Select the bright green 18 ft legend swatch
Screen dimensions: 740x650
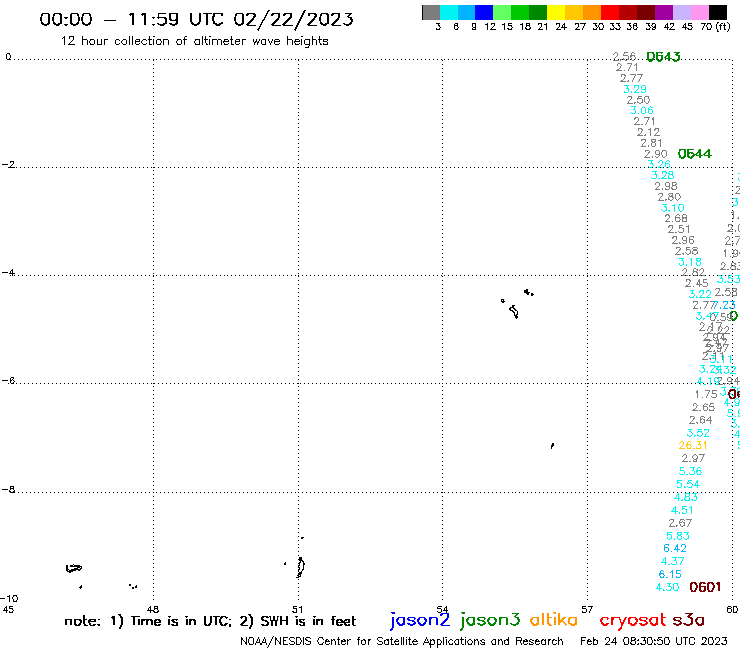pos(520,12)
